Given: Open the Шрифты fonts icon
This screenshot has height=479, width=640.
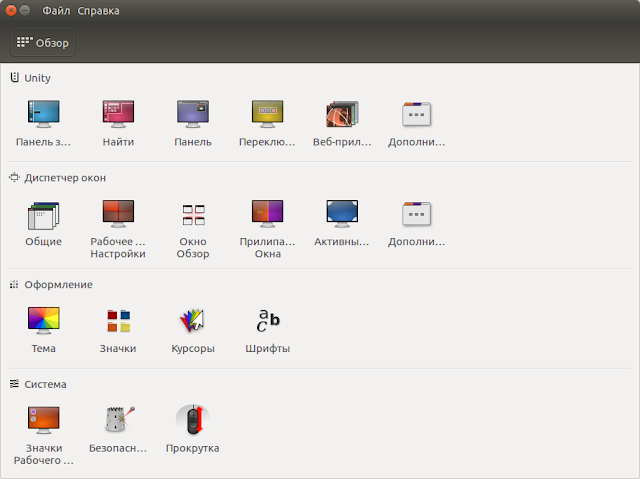Looking at the screenshot, I should [x=268, y=321].
